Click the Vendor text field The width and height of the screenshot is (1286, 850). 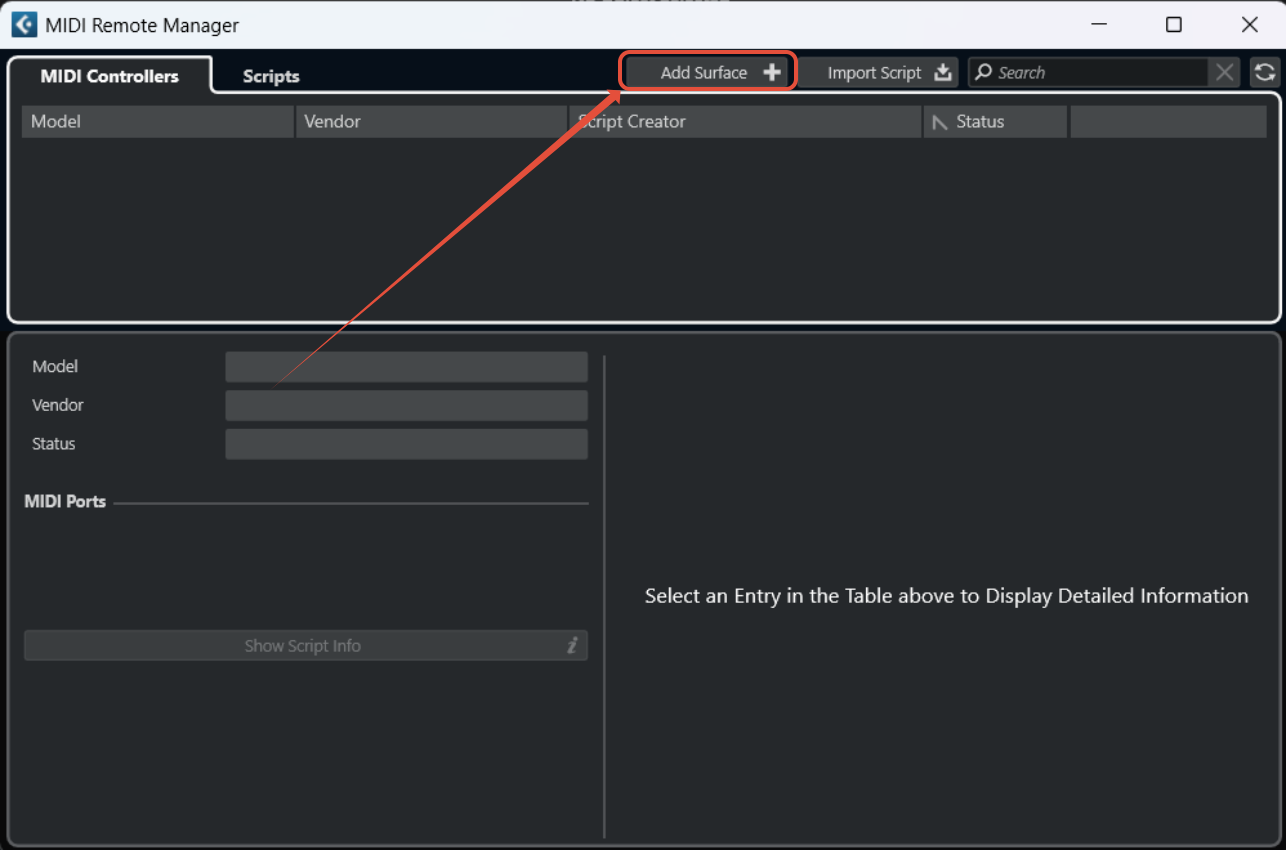tap(406, 405)
